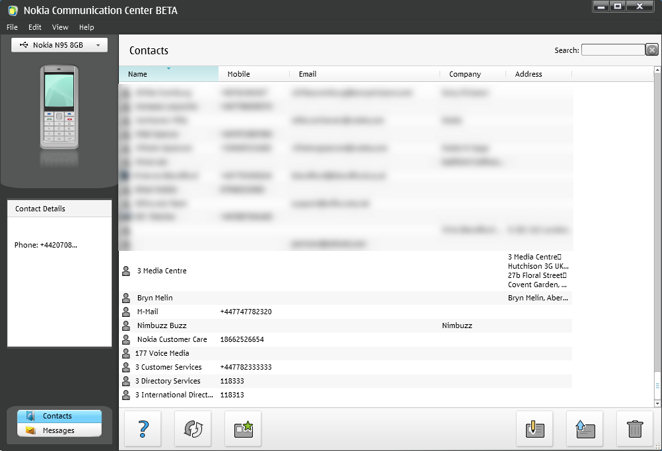The height and width of the screenshot is (451, 662).
Task: Click the new contact card icon
Action: (243, 429)
